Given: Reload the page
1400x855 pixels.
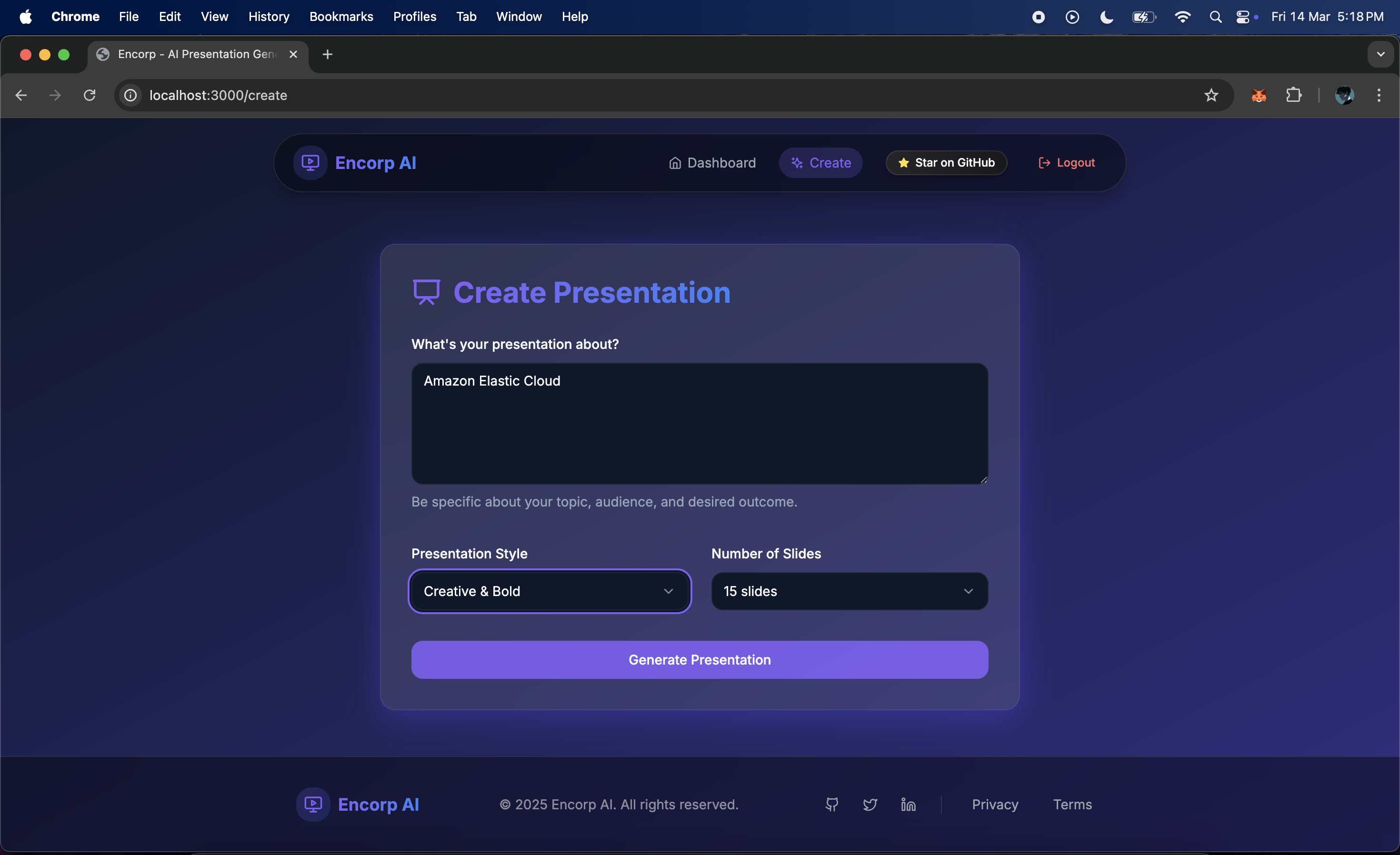Looking at the screenshot, I should tap(89, 95).
